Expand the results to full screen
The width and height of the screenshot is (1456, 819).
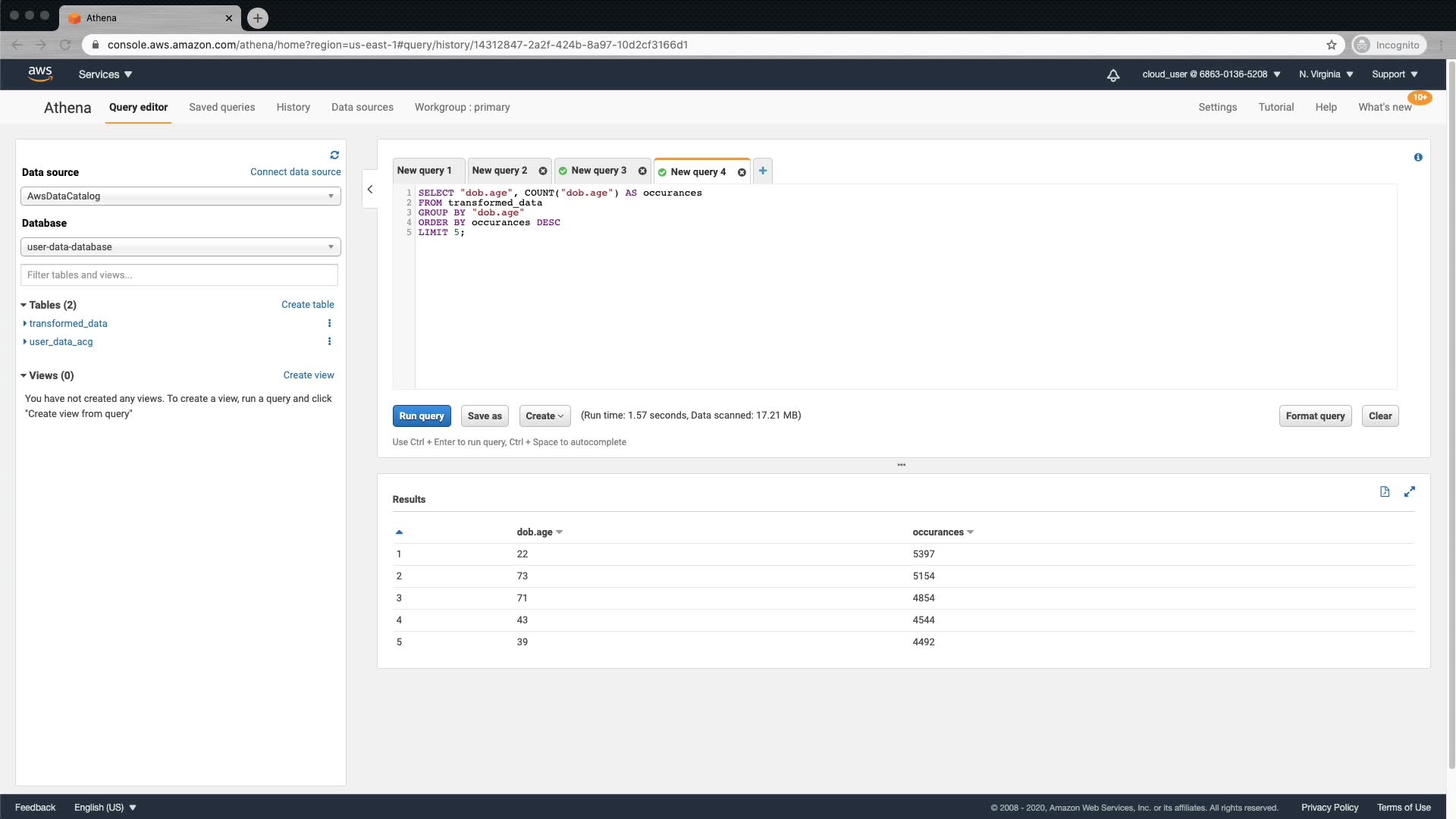point(1410,491)
